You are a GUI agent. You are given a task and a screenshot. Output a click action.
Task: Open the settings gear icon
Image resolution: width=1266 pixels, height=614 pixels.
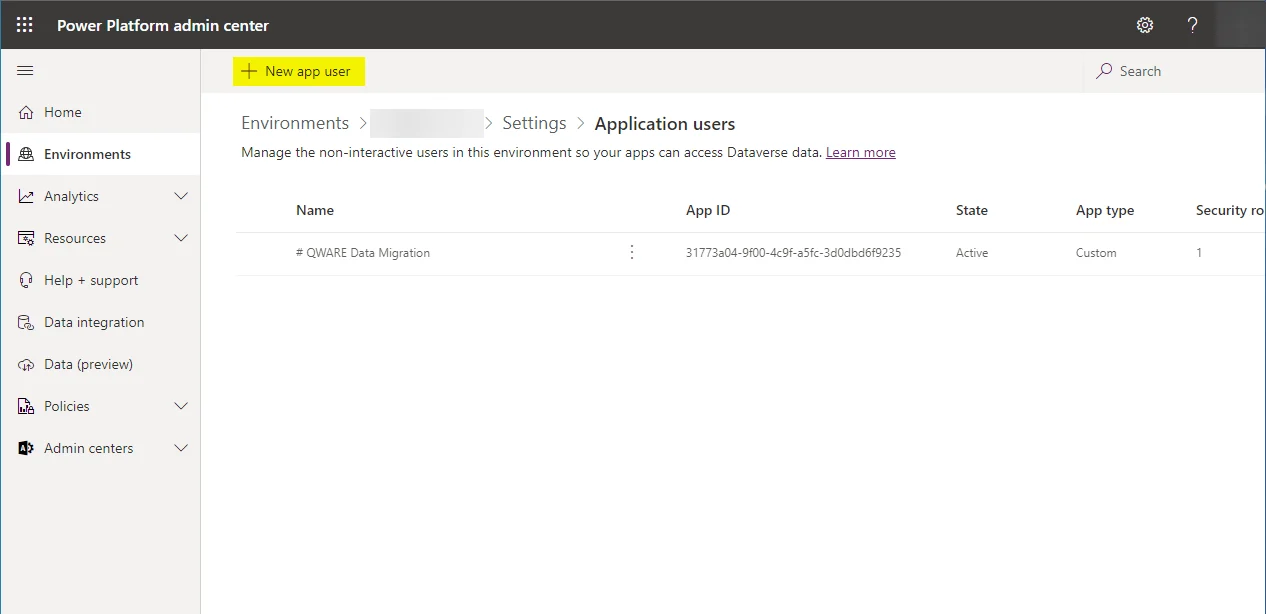point(1145,25)
